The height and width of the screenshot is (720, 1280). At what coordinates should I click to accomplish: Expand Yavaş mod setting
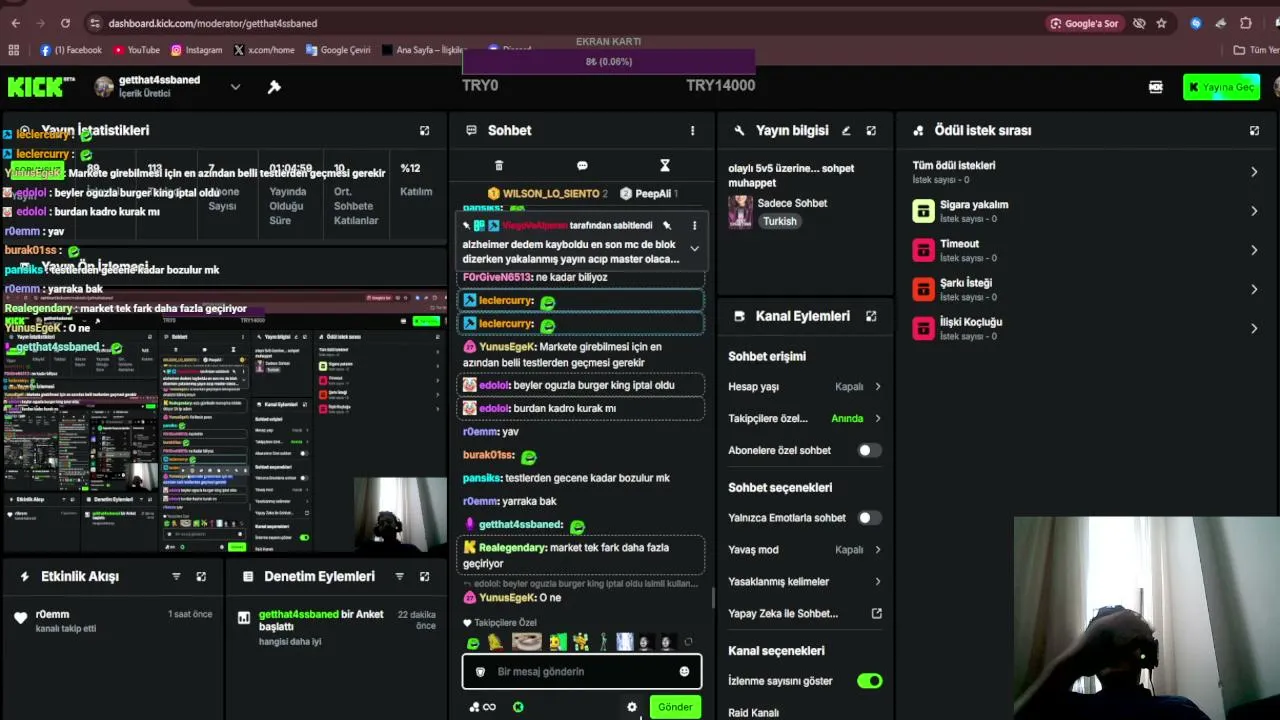pyautogui.click(x=878, y=549)
